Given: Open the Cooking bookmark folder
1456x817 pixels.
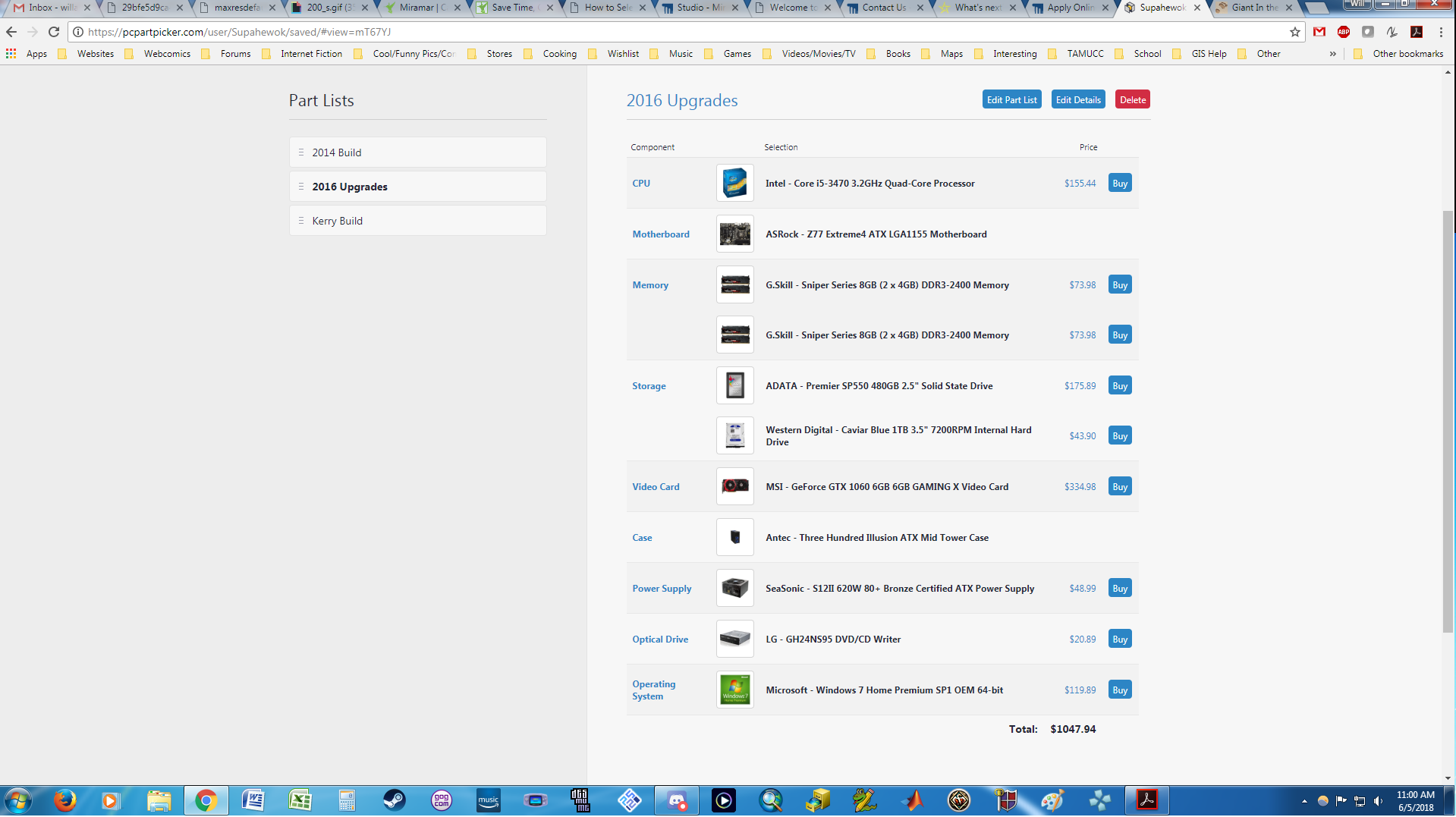Looking at the screenshot, I should [550, 54].
